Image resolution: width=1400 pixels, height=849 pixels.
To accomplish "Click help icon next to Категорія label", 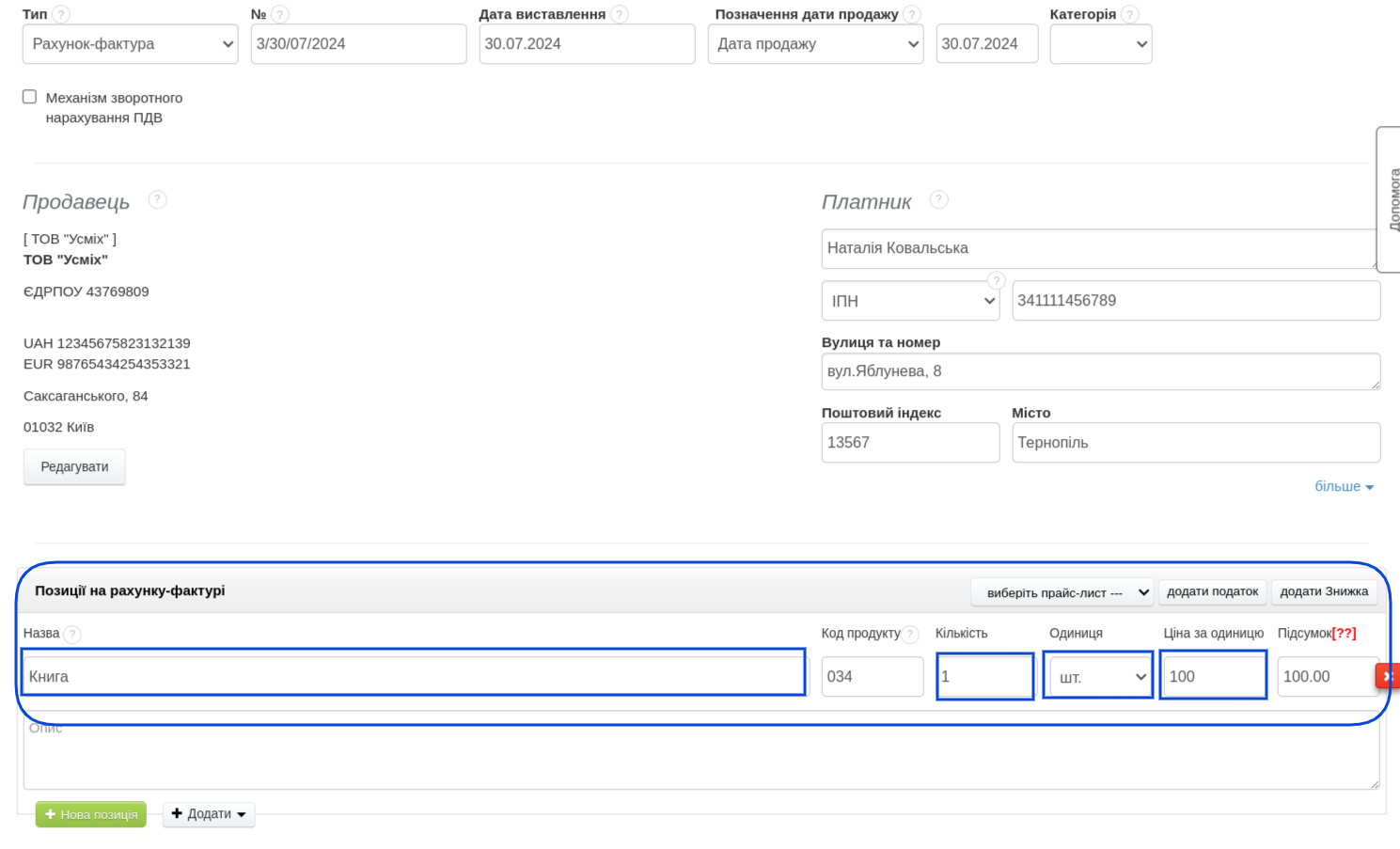I will 1130,14.
